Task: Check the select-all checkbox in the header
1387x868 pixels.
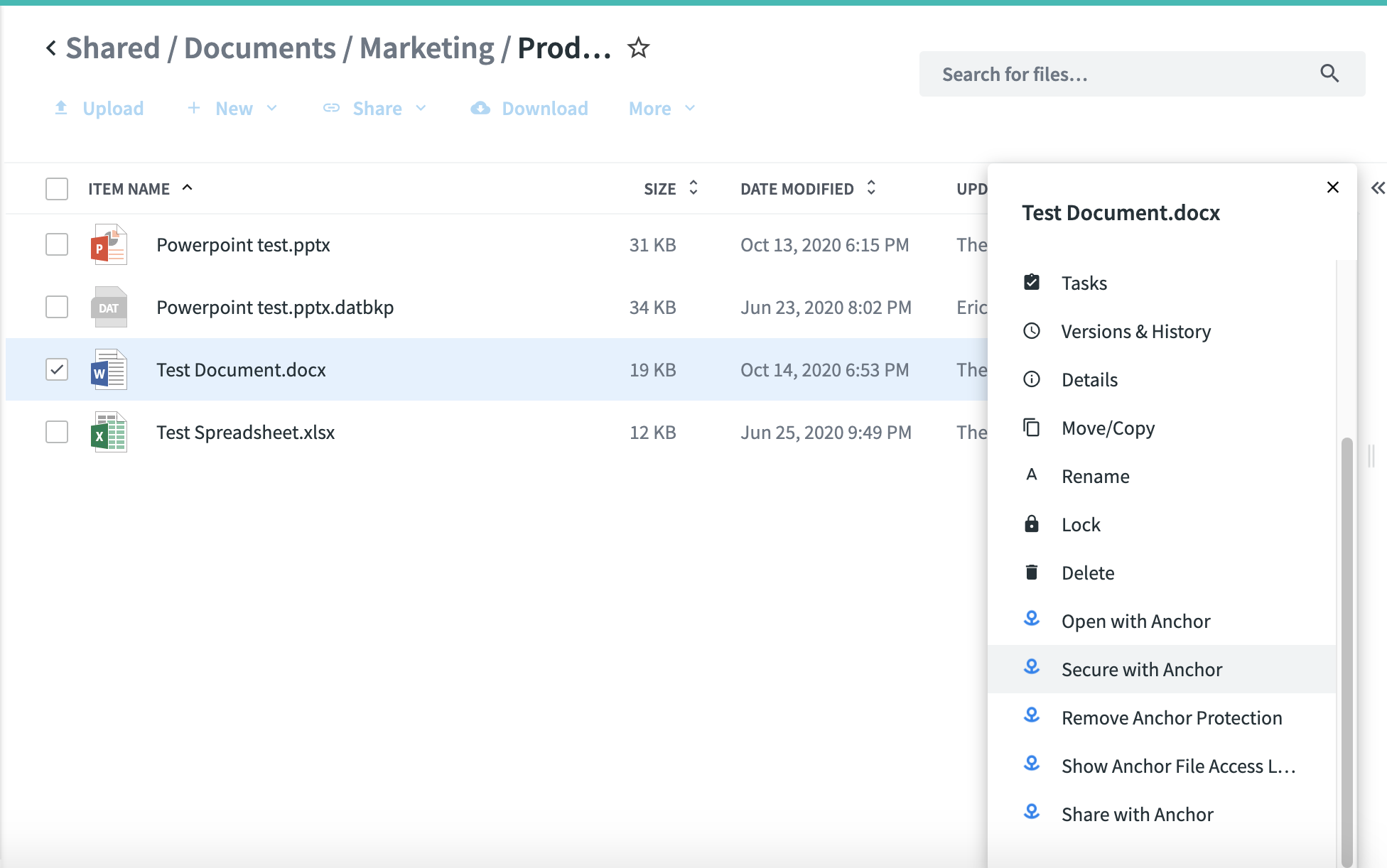Action: 57,189
